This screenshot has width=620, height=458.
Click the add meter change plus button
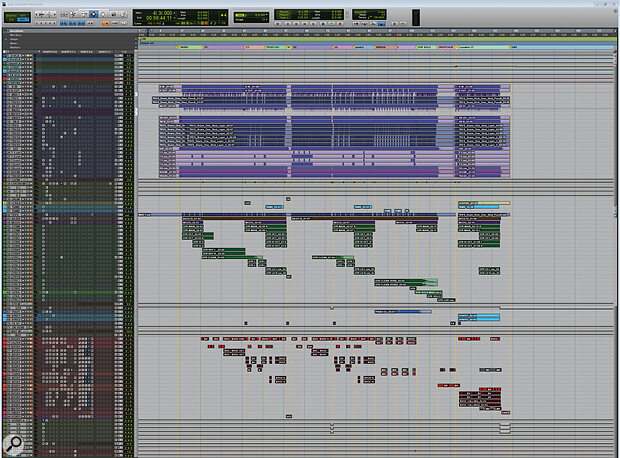pyautogui.click(x=136, y=43)
